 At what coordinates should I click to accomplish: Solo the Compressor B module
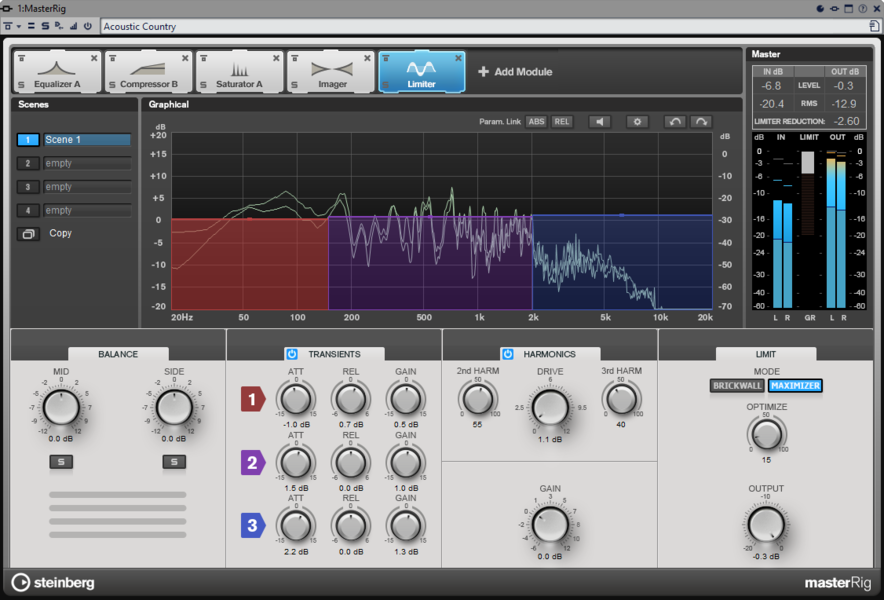112,85
